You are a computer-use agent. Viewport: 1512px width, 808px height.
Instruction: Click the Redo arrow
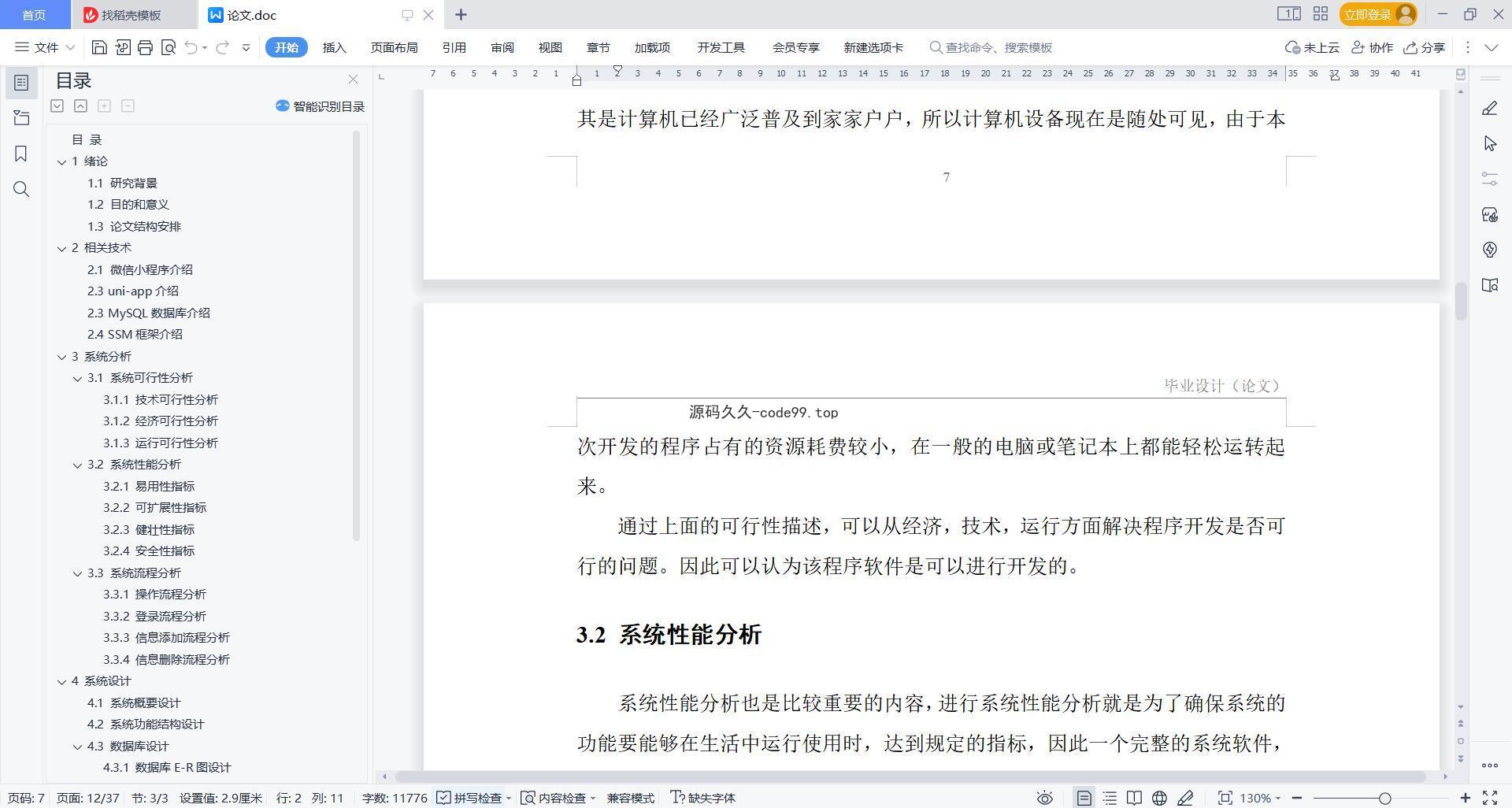222,47
